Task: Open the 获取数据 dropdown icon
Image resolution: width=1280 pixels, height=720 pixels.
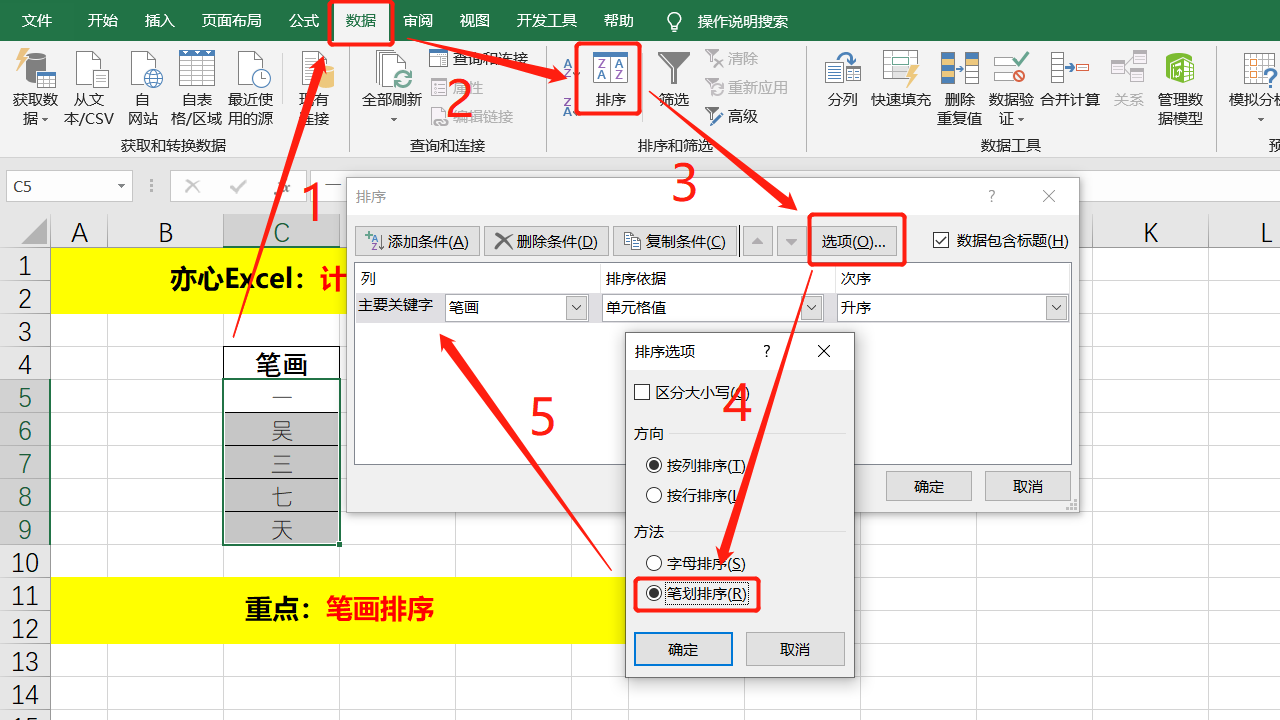Action: tap(36, 70)
